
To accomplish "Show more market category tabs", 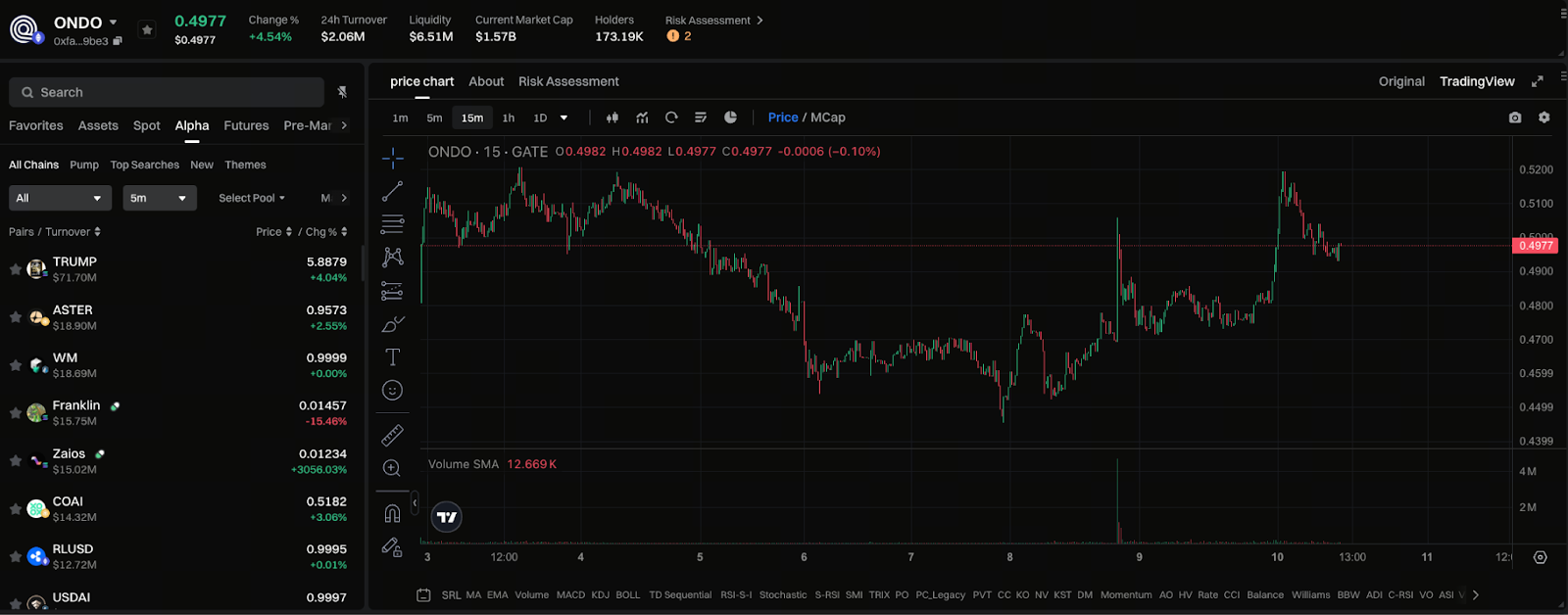I will 344,125.
